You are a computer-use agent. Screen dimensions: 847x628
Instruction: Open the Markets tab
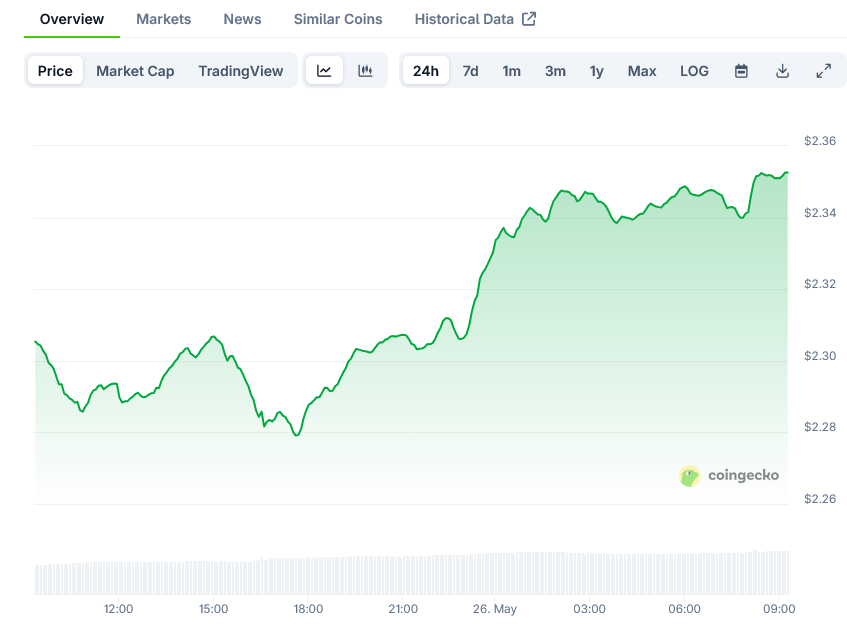click(164, 19)
